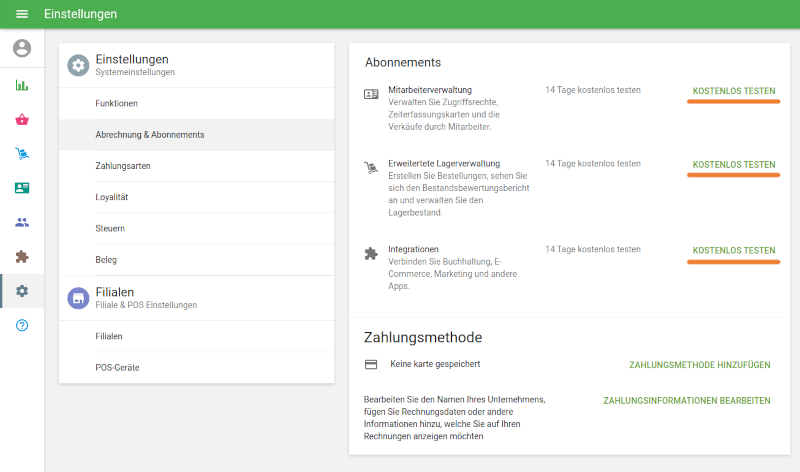Click the Einstellungen gear icon in panel

78,65
